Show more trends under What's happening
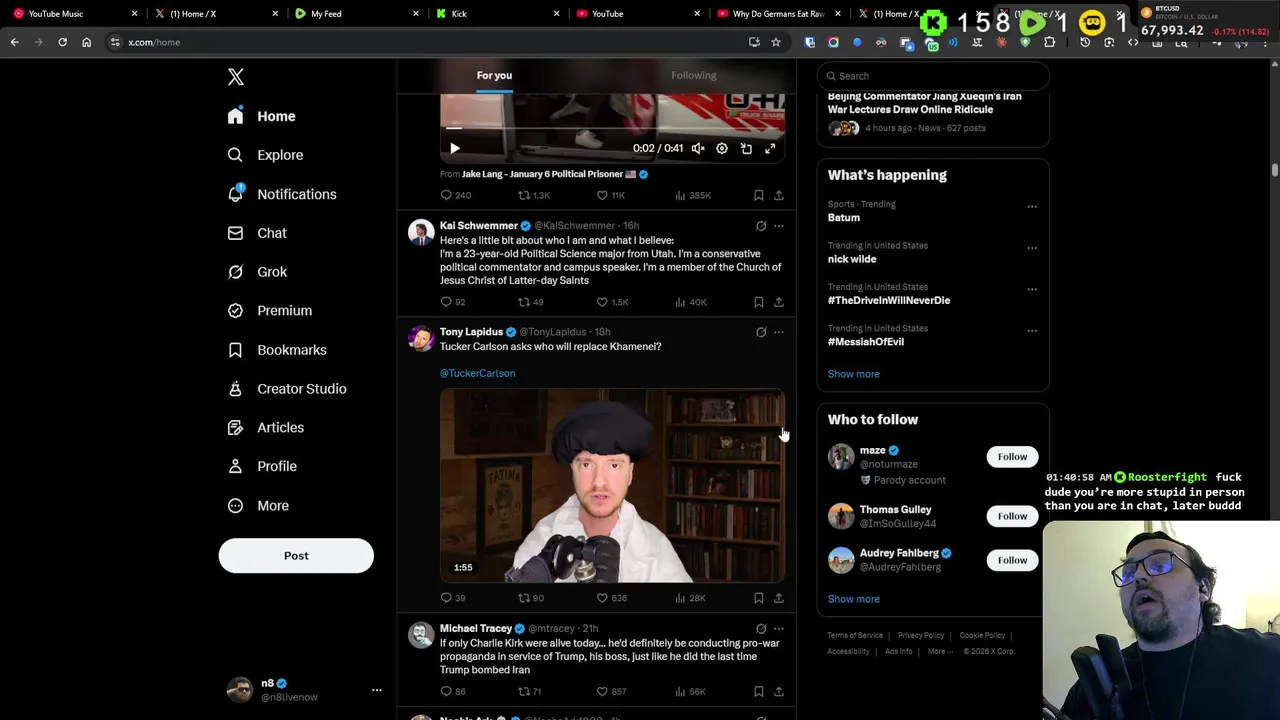This screenshot has height=720, width=1280. [853, 374]
